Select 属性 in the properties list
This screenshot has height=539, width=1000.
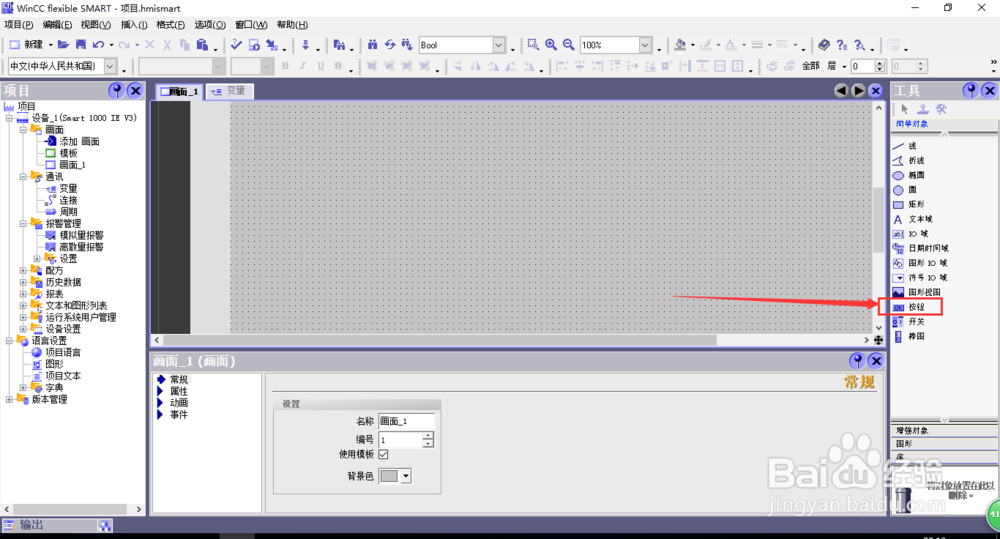(179, 391)
